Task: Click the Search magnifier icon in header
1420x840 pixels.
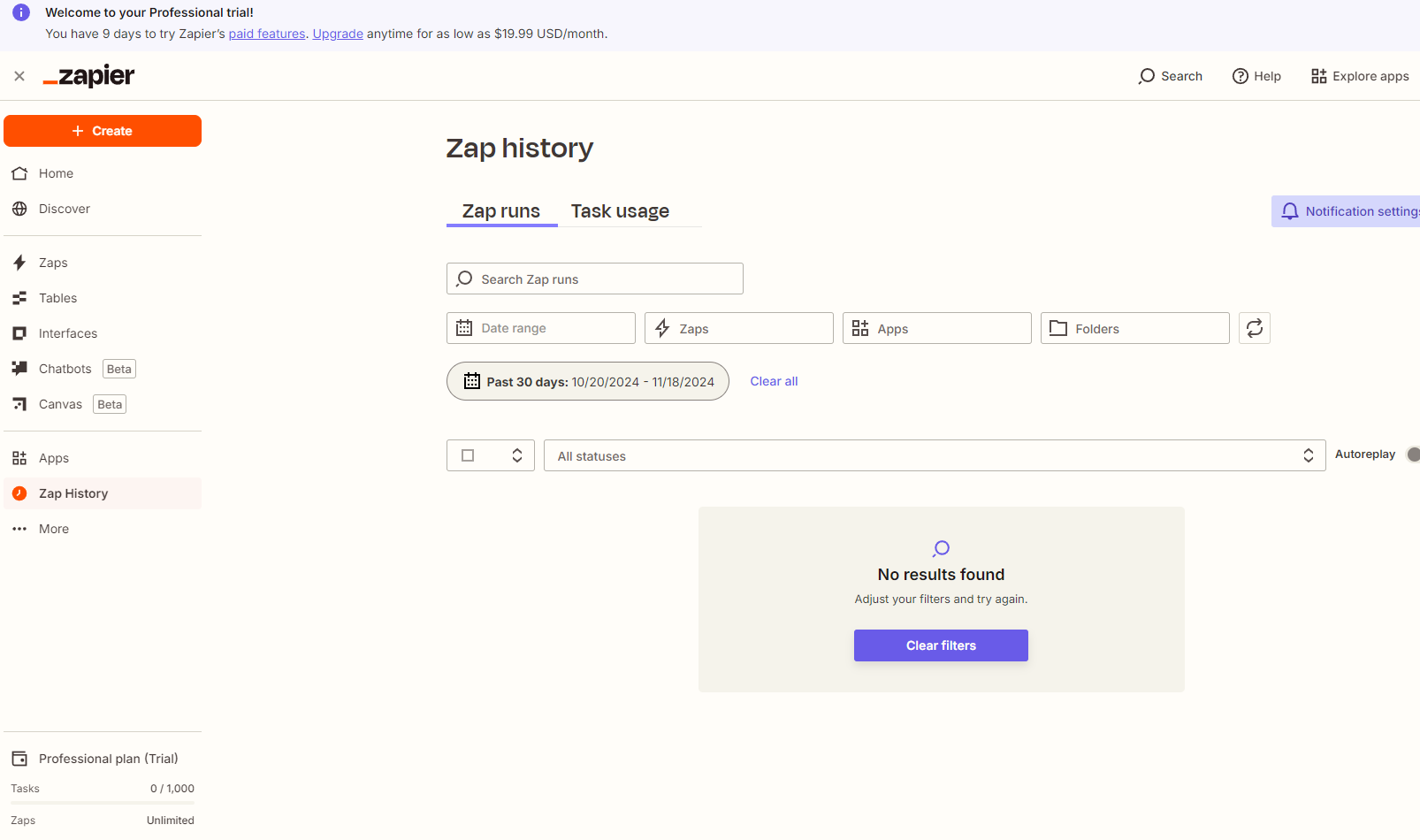Action: [1147, 76]
